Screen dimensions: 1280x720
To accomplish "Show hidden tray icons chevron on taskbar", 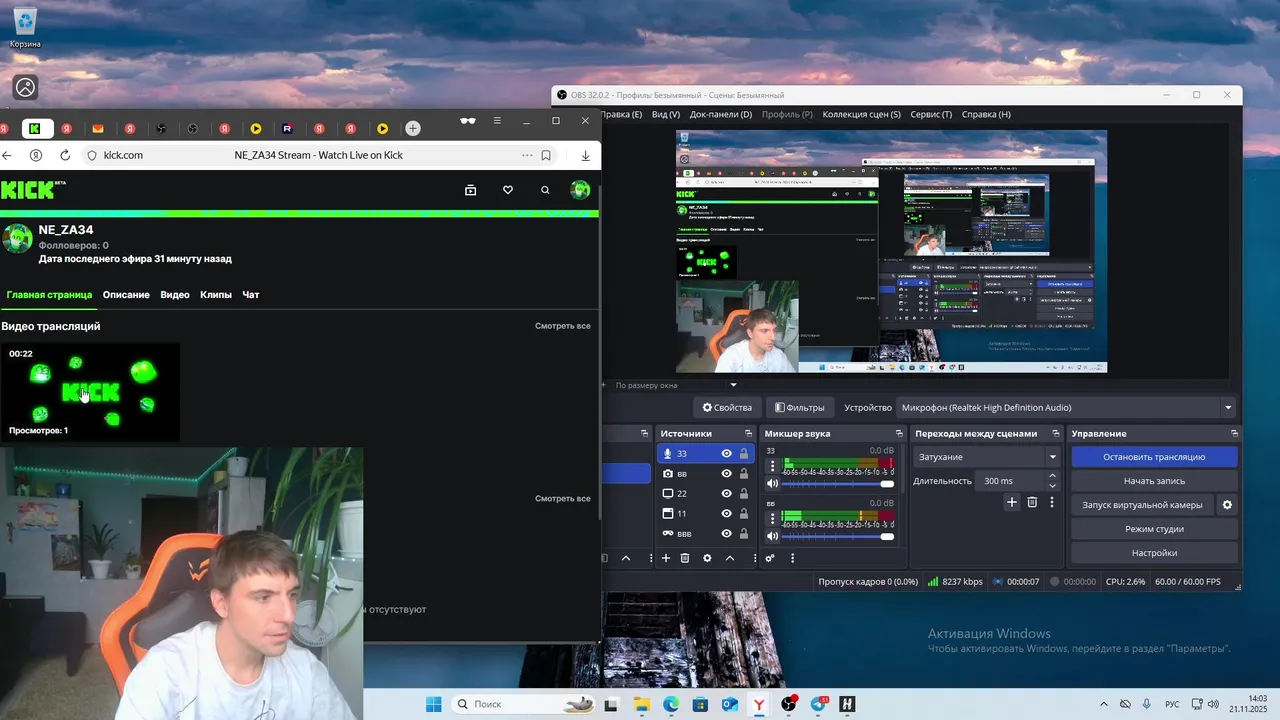I will click(x=1104, y=704).
